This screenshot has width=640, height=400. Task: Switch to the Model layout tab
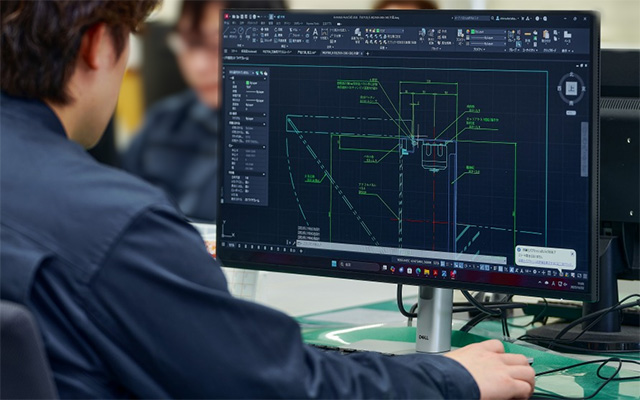coord(231,245)
